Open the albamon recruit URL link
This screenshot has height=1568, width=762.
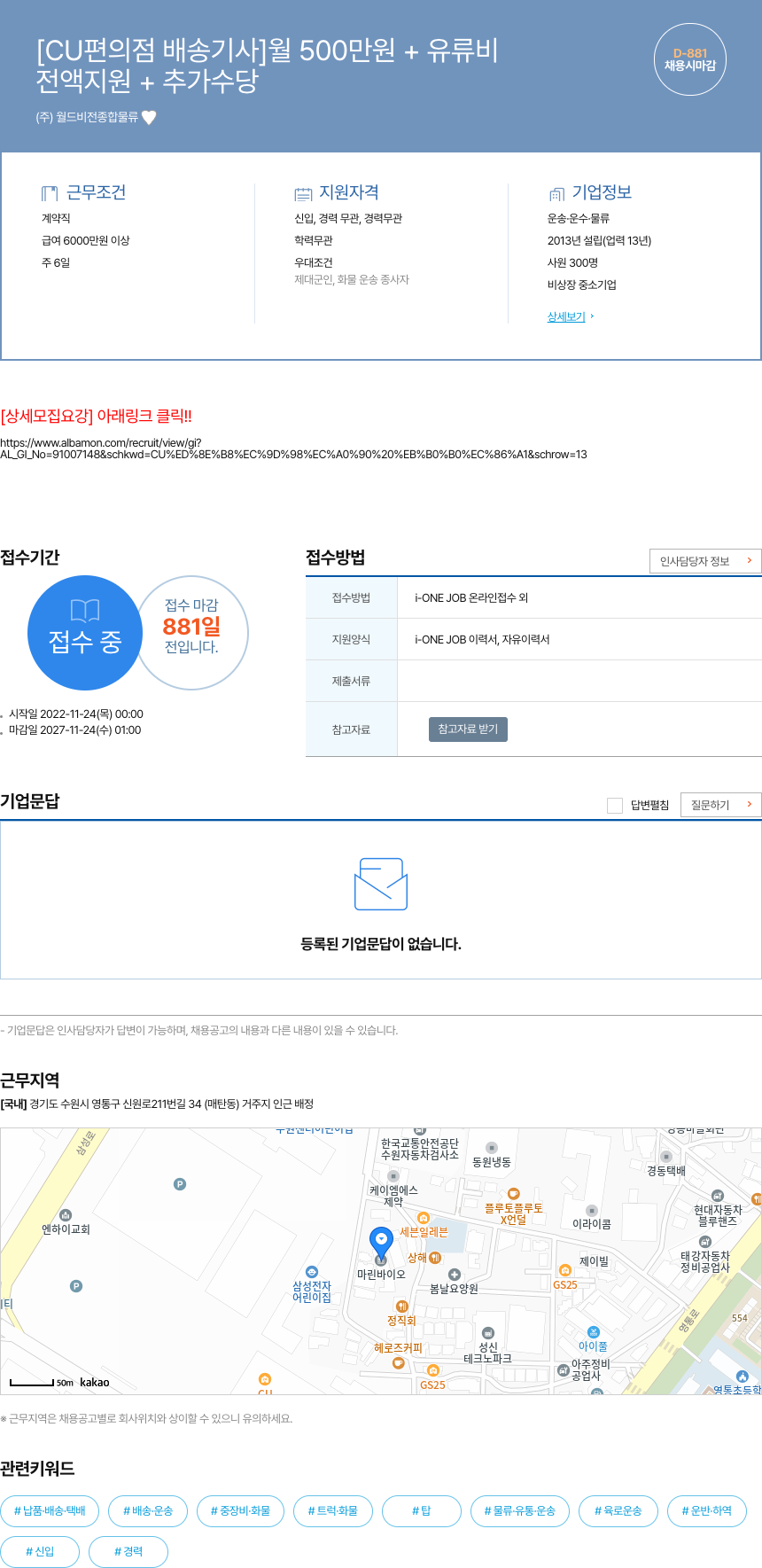tap(293, 449)
